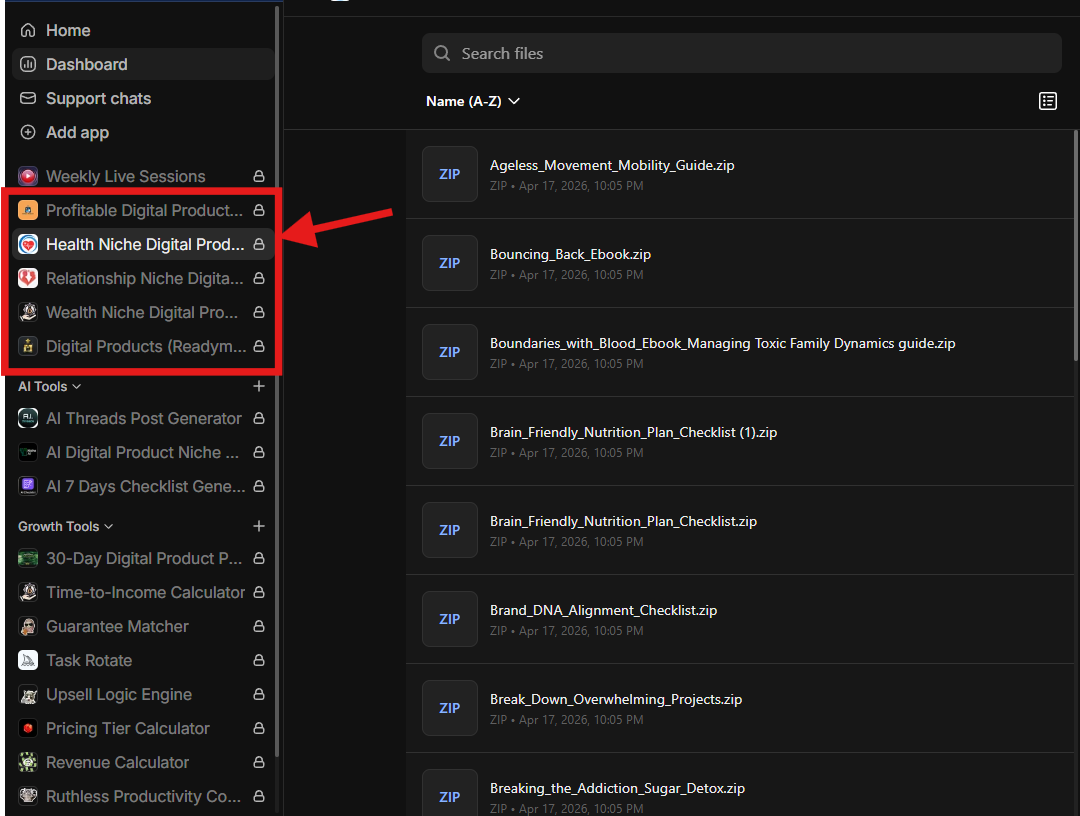
Task: Click the Wealth Niche Digital app icon
Action: pos(28,312)
